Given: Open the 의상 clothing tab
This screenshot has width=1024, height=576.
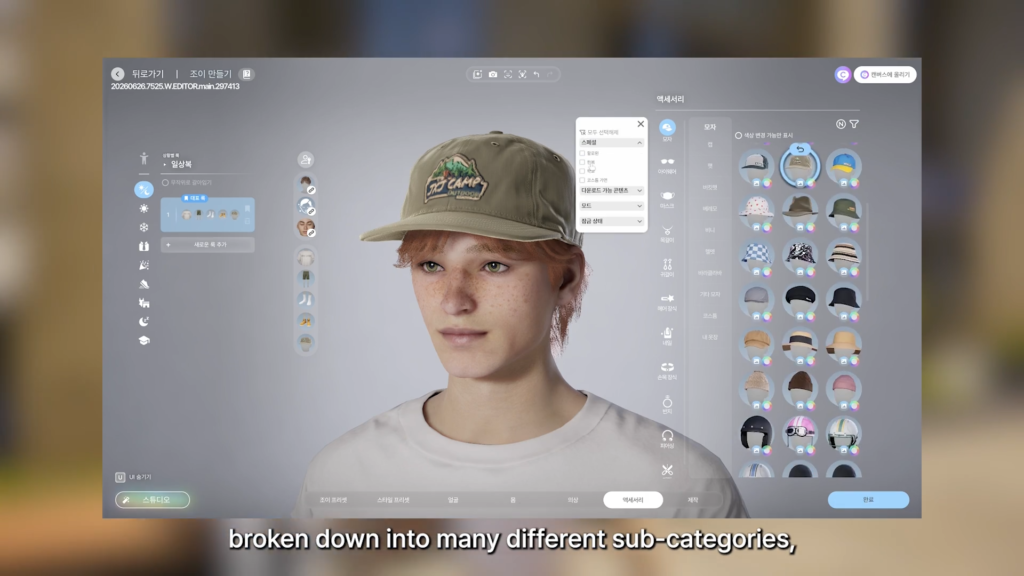Looking at the screenshot, I should tap(573, 500).
